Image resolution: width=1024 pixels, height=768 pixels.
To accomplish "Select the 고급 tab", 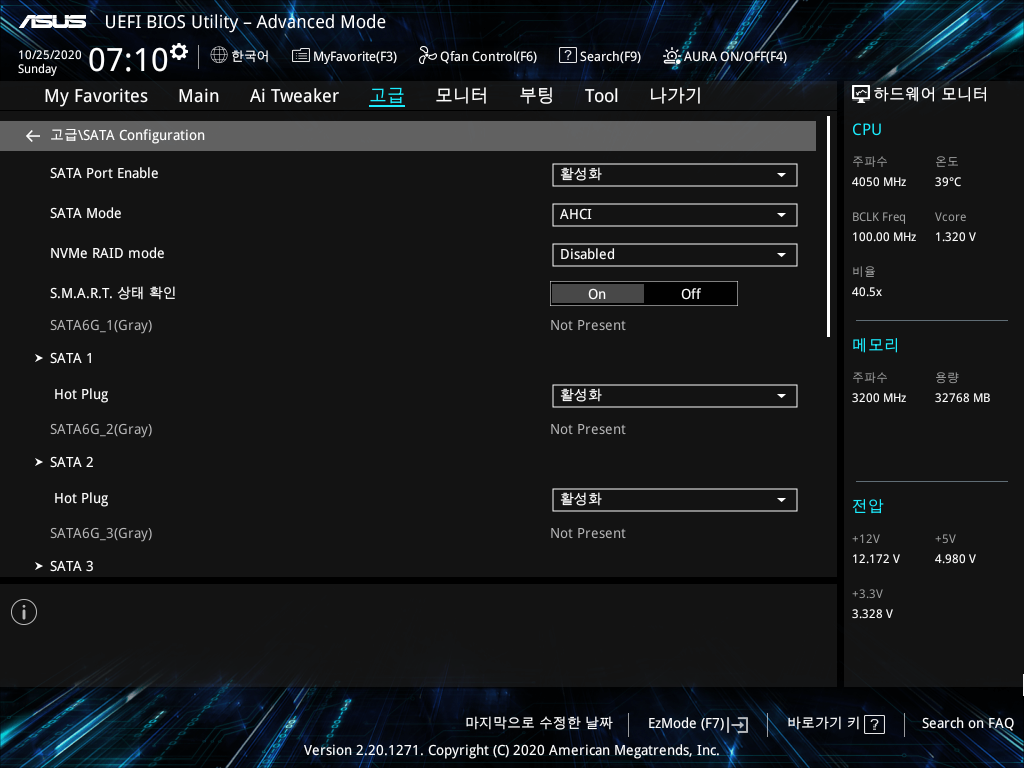I will coord(387,96).
